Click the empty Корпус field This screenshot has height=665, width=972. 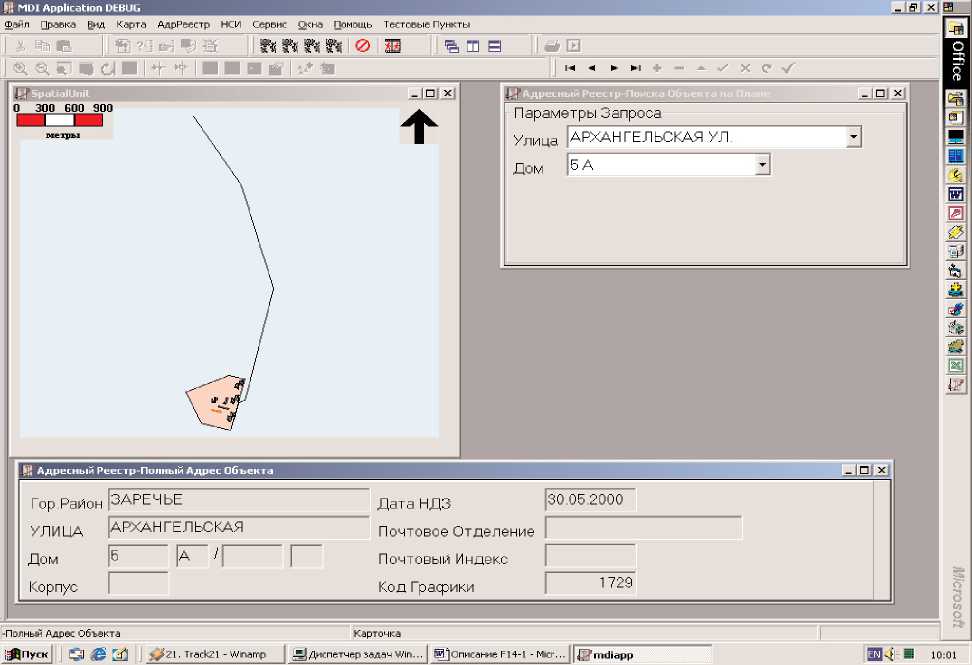[138, 584]
